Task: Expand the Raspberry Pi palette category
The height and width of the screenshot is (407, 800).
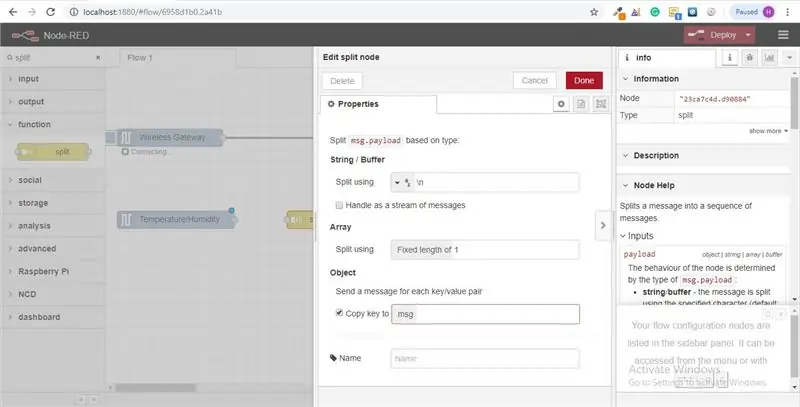Action: coord(52,271)
